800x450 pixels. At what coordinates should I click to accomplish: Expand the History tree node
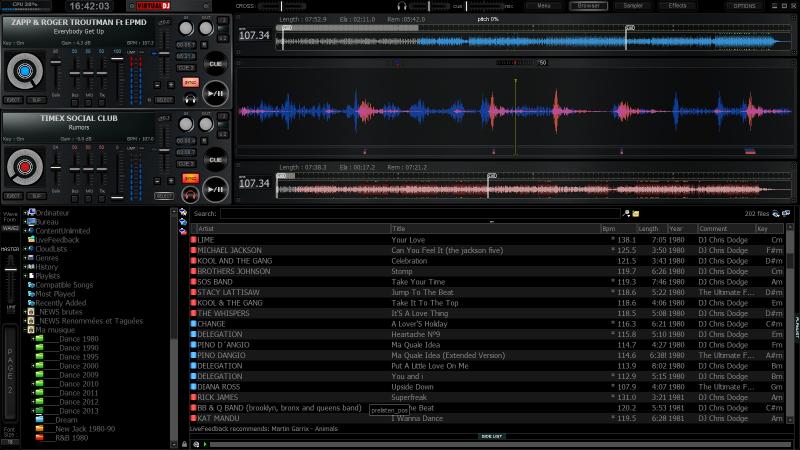tap(25, 267)
